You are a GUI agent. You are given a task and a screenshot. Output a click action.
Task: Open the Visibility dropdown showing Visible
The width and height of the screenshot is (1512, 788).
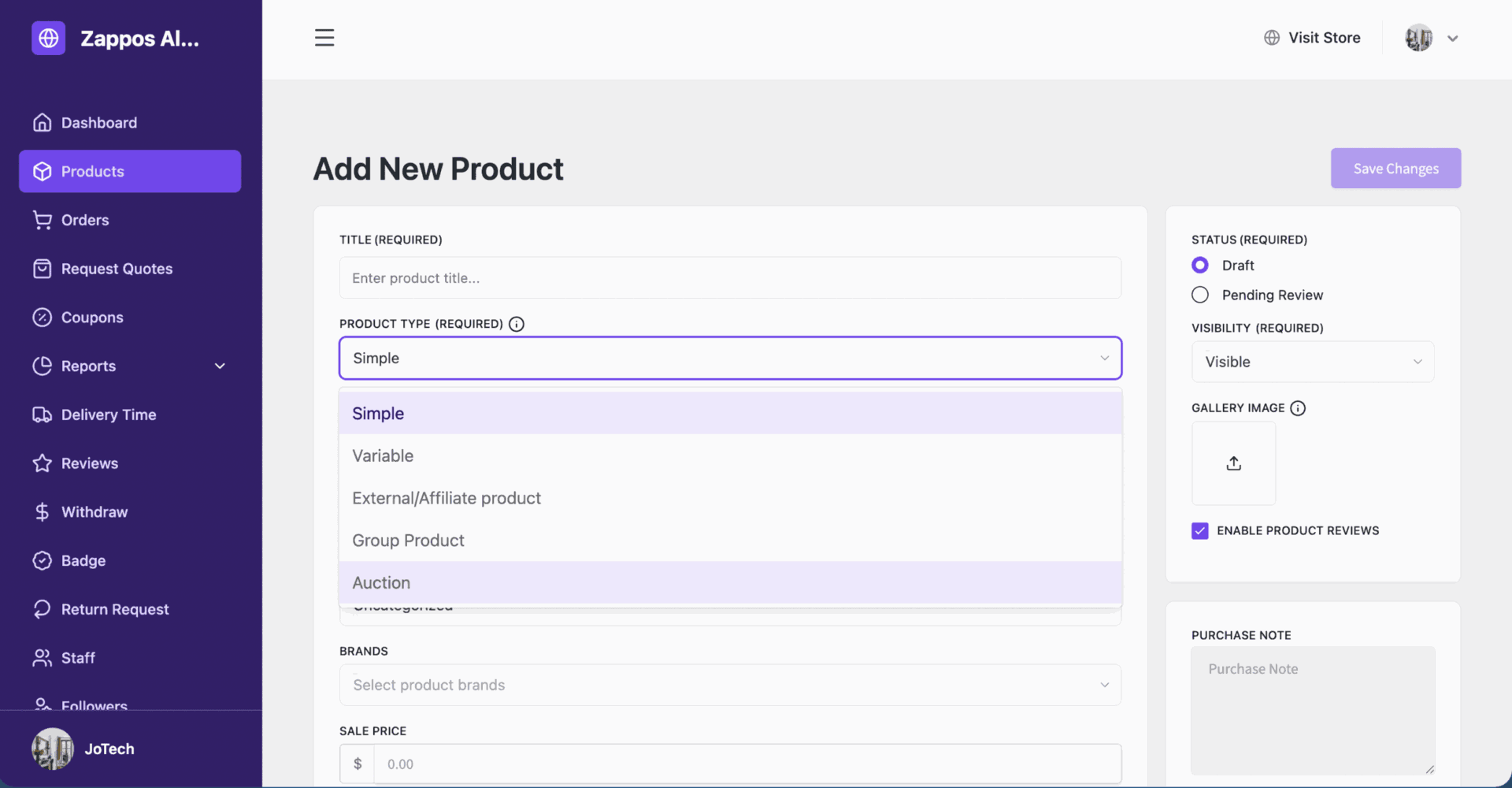coord(1313,362)
